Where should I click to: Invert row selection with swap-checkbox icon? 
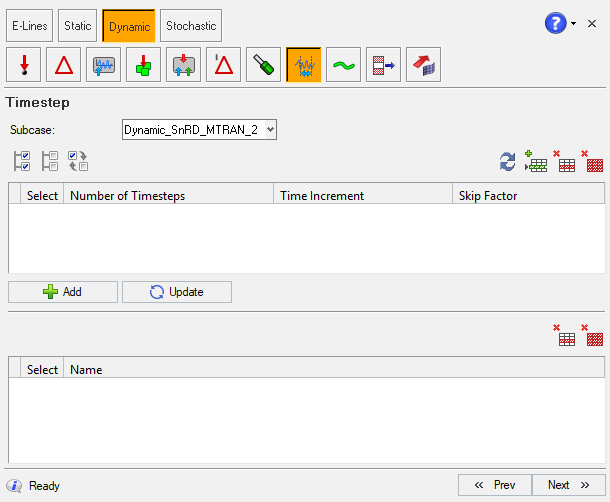click(78, 161)
